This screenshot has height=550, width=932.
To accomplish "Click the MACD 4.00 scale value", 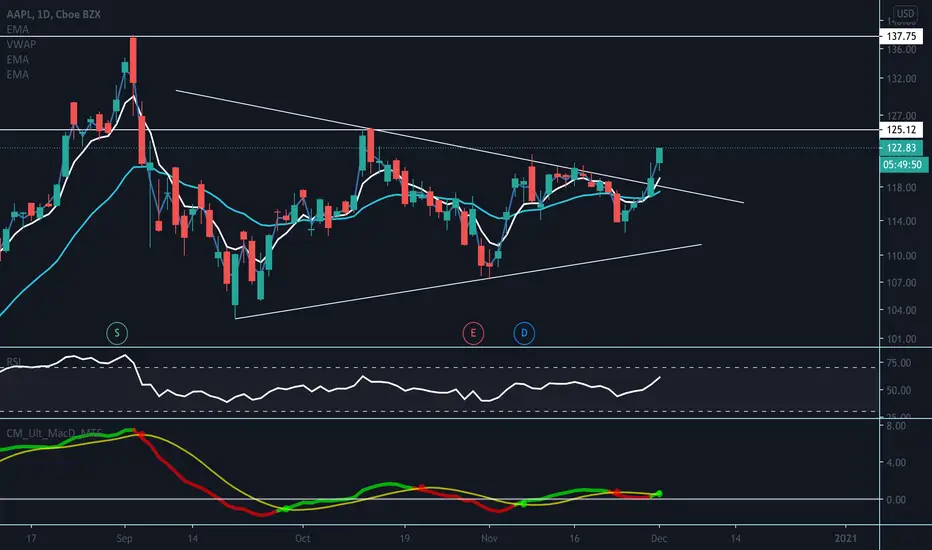I will (896, 462).
